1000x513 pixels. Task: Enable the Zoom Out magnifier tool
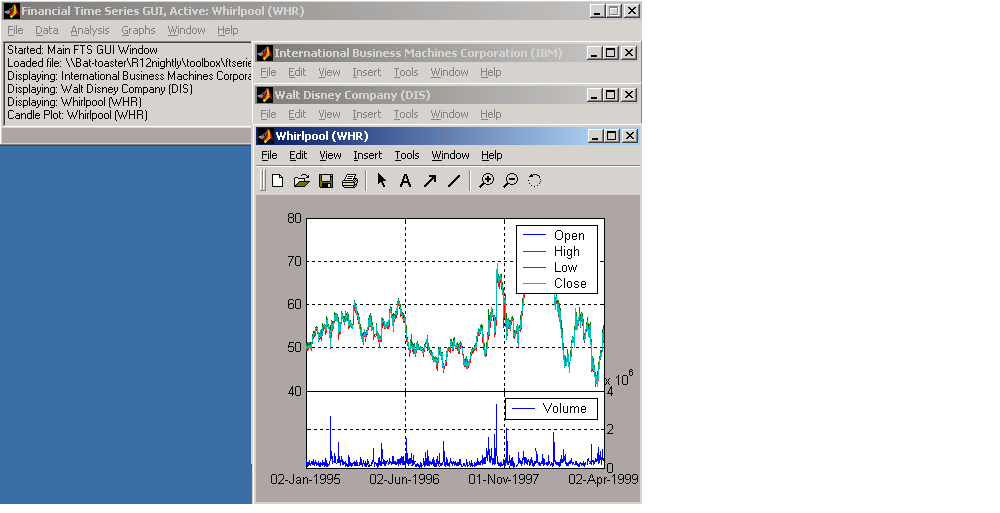point(510,181)
